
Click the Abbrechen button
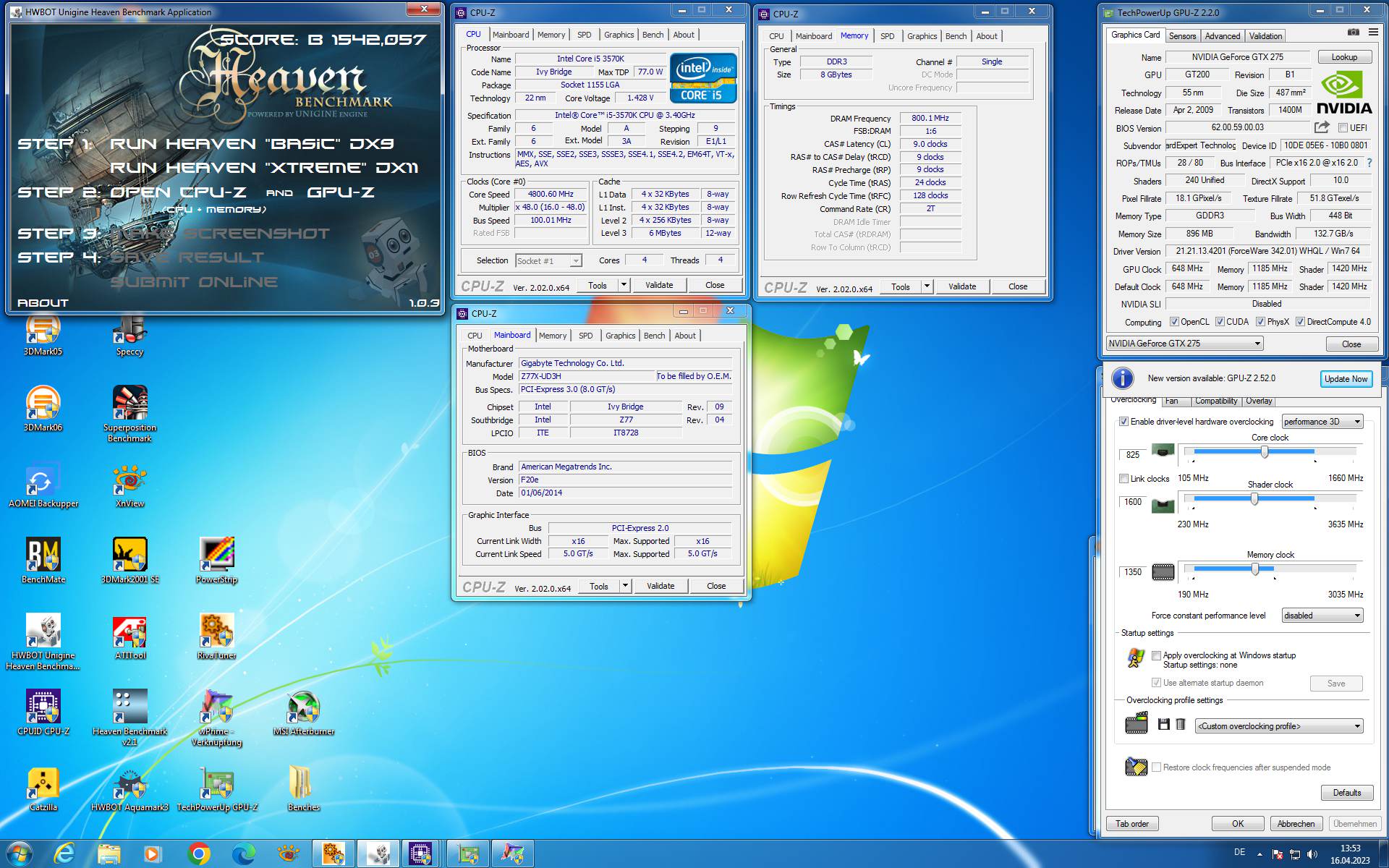click(x=1296, y=824)
